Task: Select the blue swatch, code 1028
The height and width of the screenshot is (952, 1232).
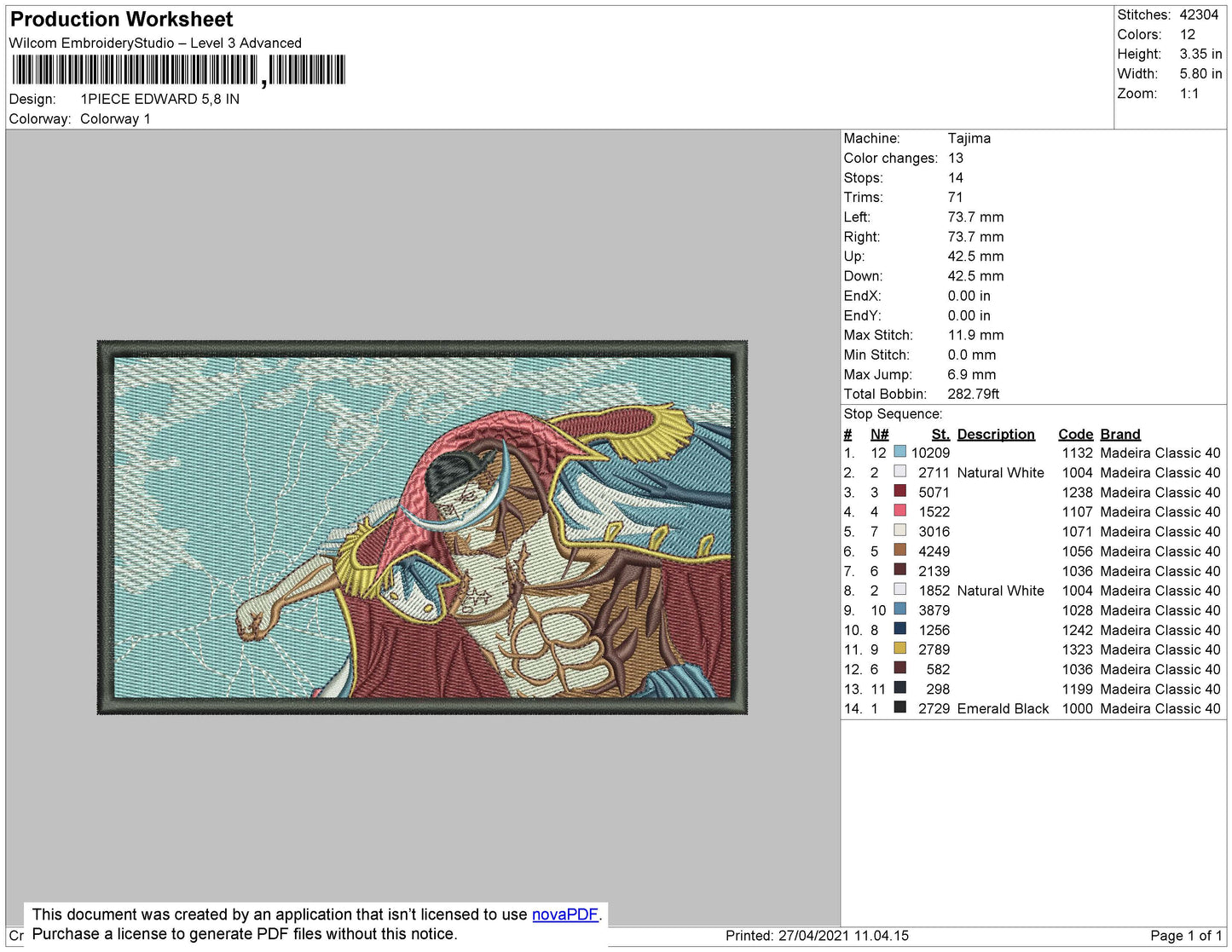Action: (x=899, y=609)
